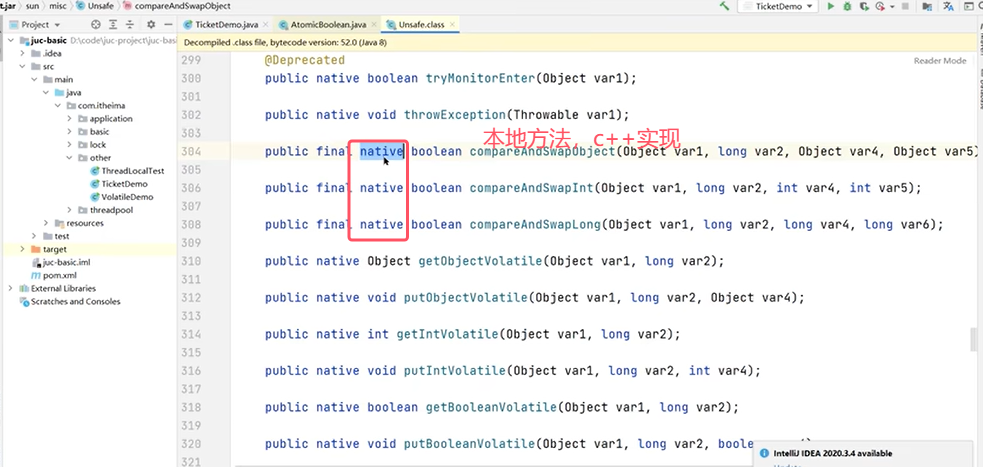The image size is (983, 467).
Task: Expand the .idea folder
Action: click(x=24, y=53)
